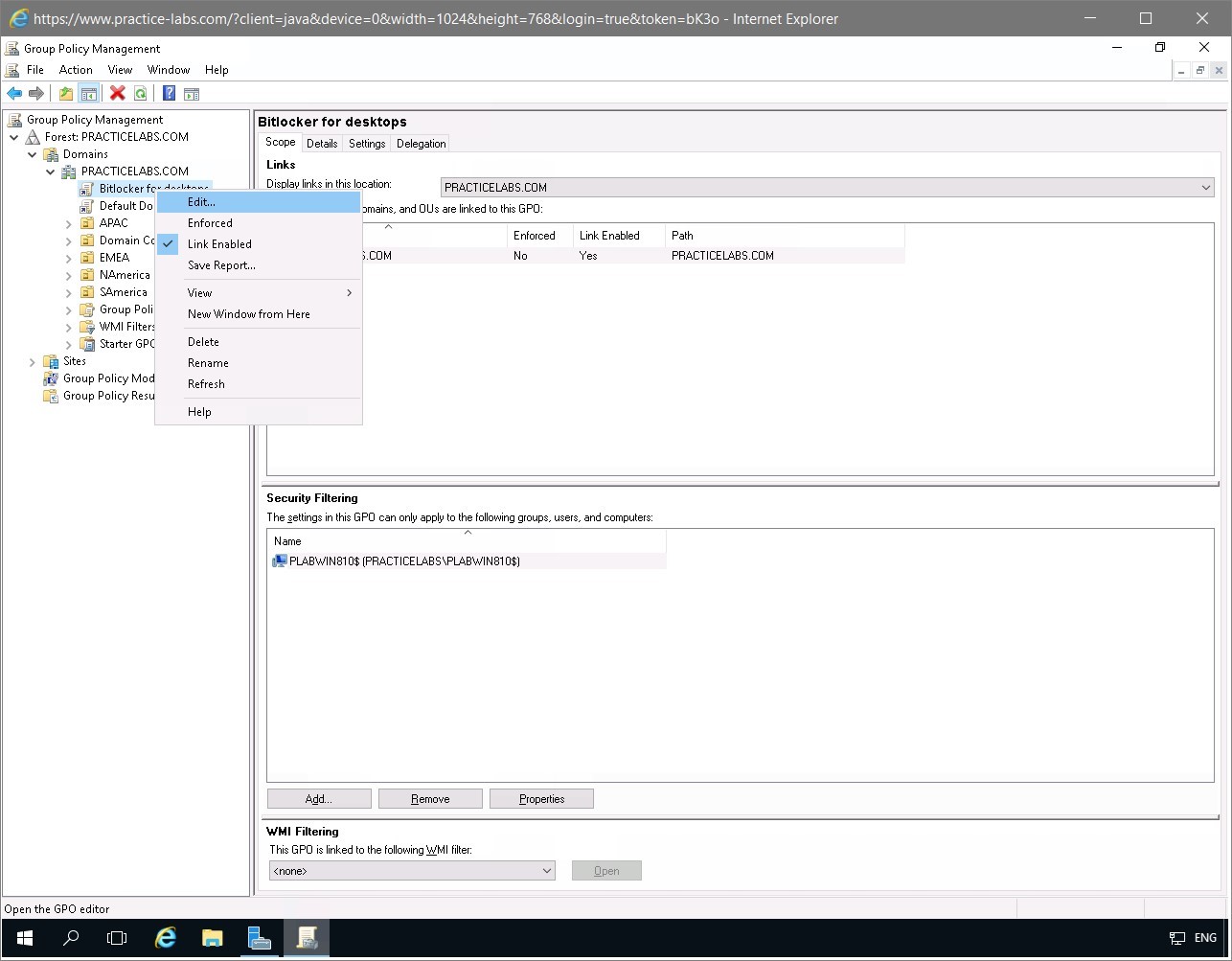This screenshot has height=961, width=1232.
Task: Select PLABWIN810$ under Security Filtering
Action: coord(402,561)
